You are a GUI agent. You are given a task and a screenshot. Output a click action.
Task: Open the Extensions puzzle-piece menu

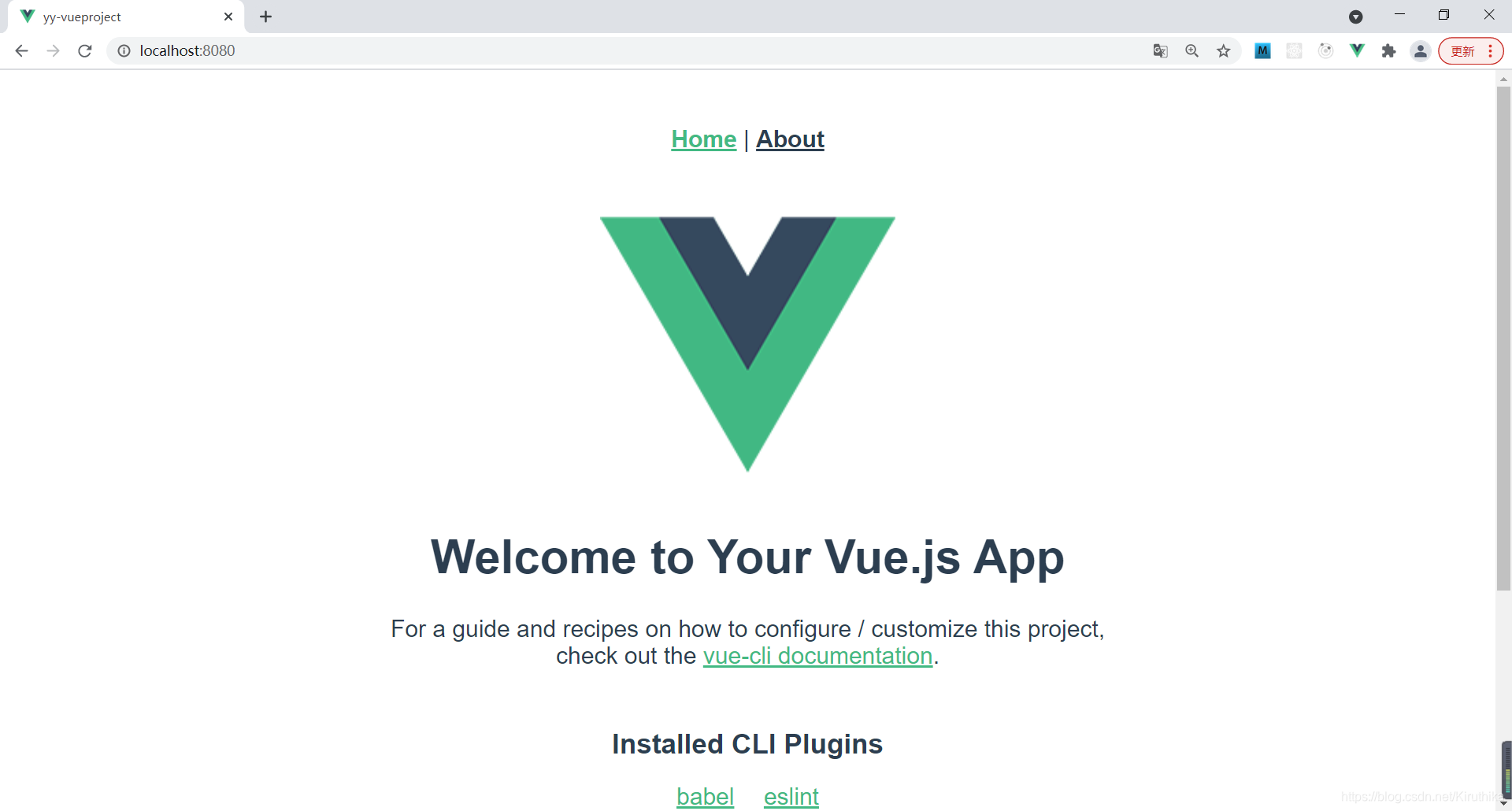click(1388, 51)
